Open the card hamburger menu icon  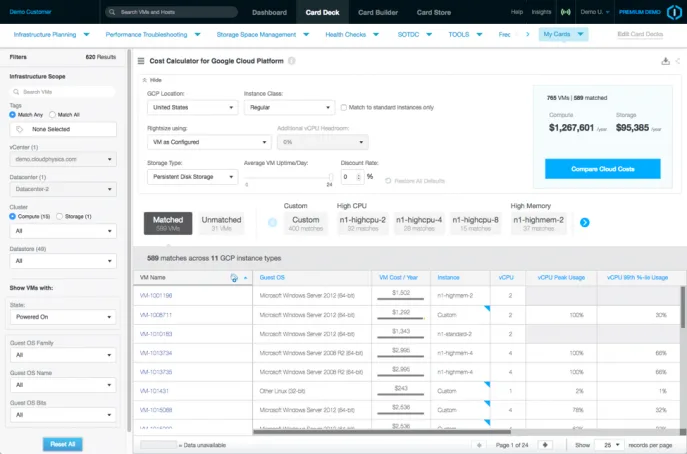pyautogui.click(x=141, y=61)
